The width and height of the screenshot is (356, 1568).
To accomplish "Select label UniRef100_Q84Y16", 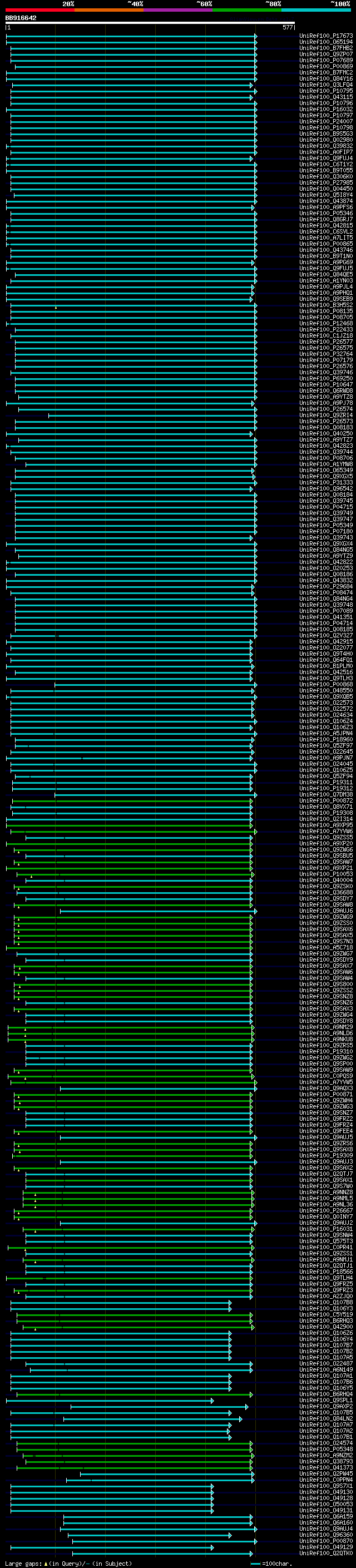I will click(x=326, y=78).
